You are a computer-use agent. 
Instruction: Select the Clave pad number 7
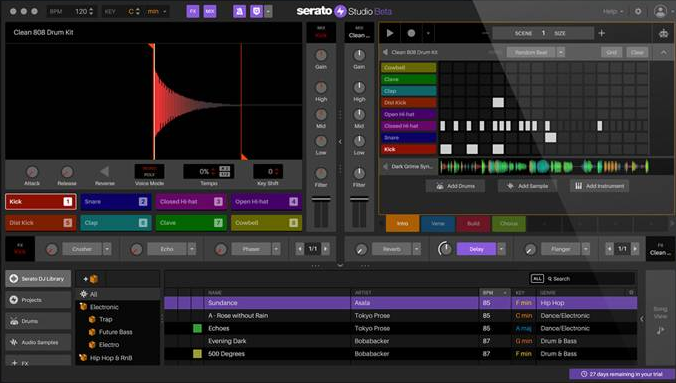point(191,223)
